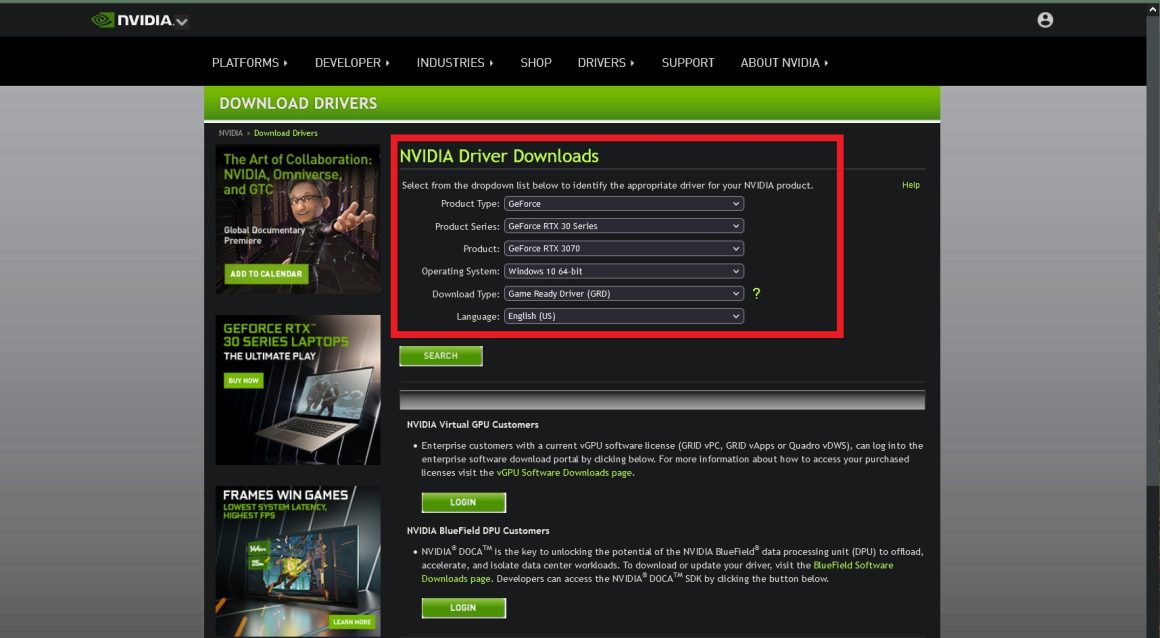Go to the SHOP page
Viewport: 1160px width, 638px height.
pos(536,63)
